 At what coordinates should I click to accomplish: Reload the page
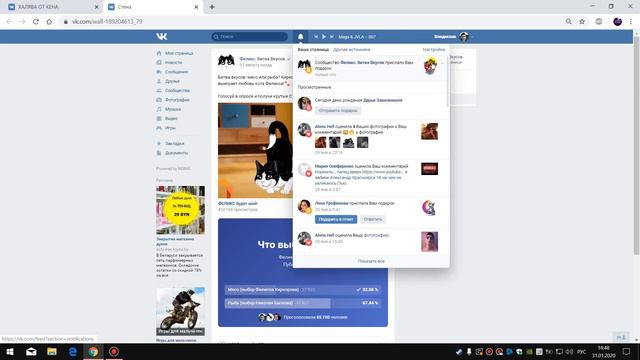(36, 22)
